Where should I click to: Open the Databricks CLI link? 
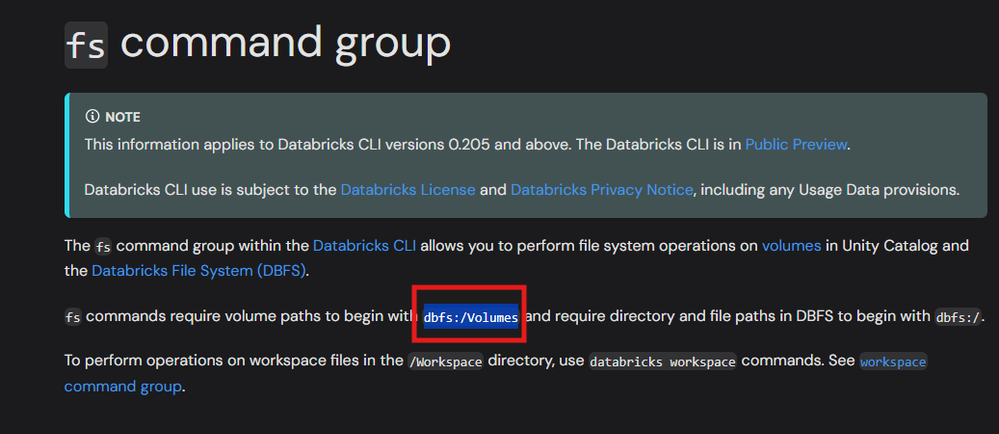tap(364, 245)
